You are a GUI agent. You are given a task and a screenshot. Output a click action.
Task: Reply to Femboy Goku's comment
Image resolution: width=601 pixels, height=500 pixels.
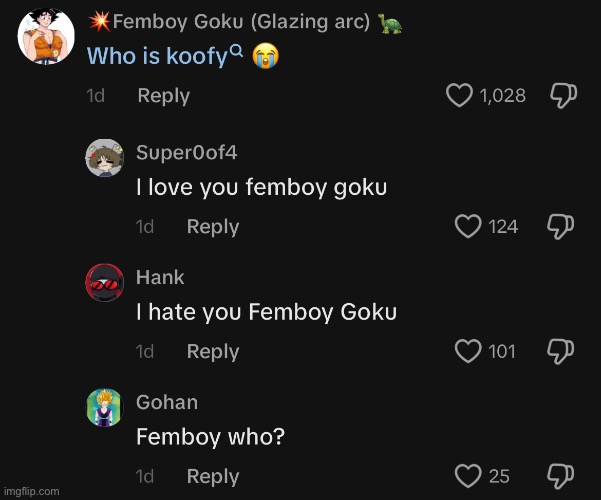[163, 96]
